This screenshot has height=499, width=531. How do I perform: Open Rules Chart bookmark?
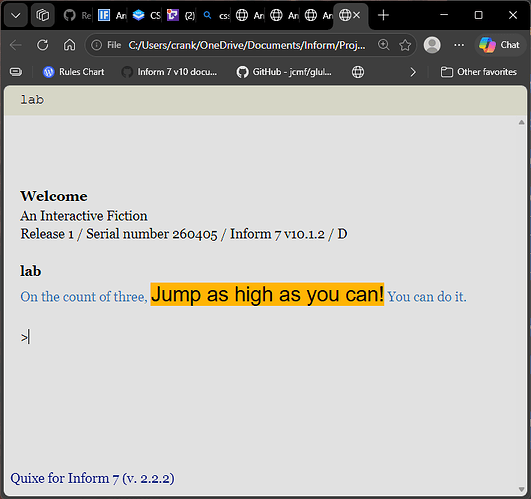point(73,72)
